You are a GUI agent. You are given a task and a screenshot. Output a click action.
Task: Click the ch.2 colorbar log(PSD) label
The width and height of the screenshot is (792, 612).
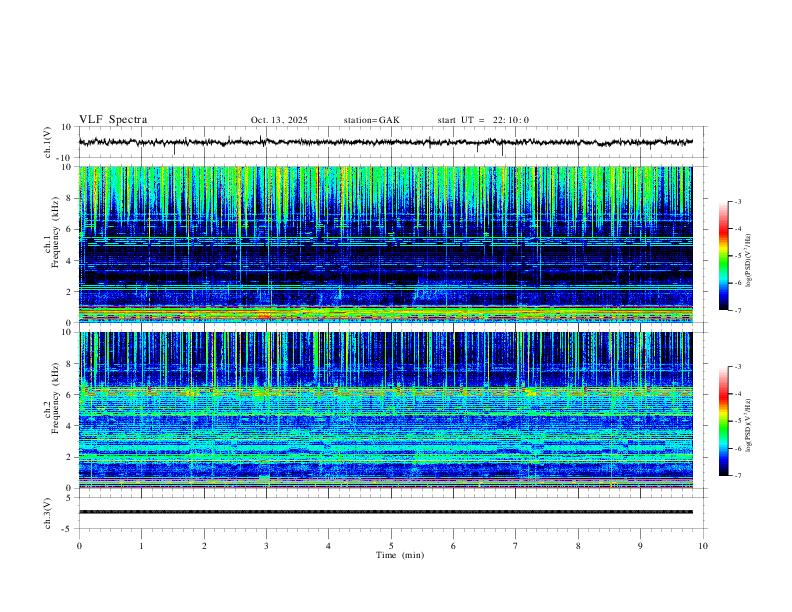(748, 425)
